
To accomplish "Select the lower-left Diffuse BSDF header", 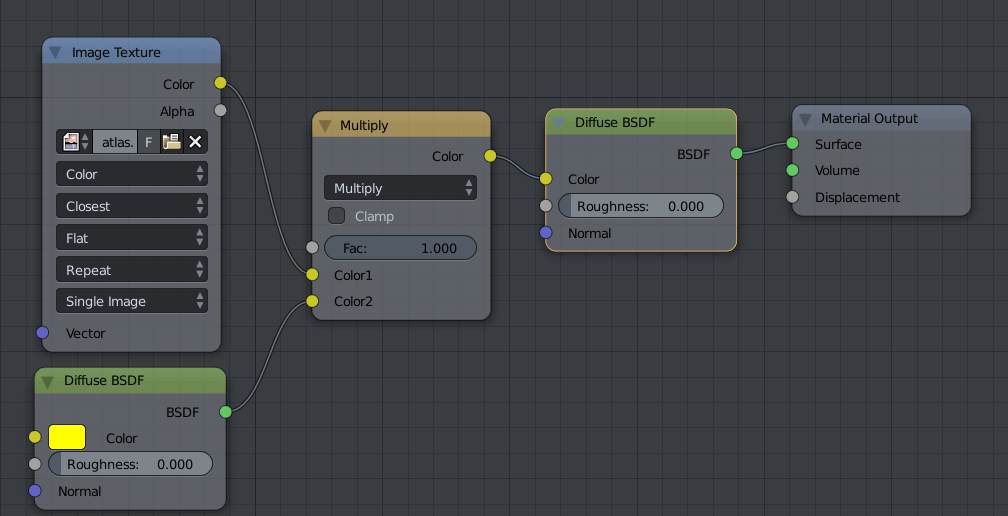I will pyautogui.click(x=130, y=380).
